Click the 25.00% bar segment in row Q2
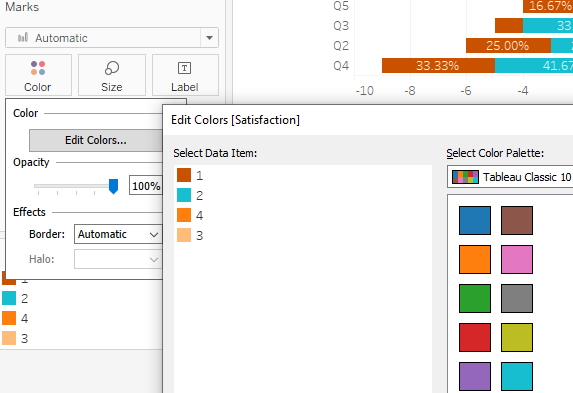This screenshot has width=573, height=393. [x=508, y=46]
